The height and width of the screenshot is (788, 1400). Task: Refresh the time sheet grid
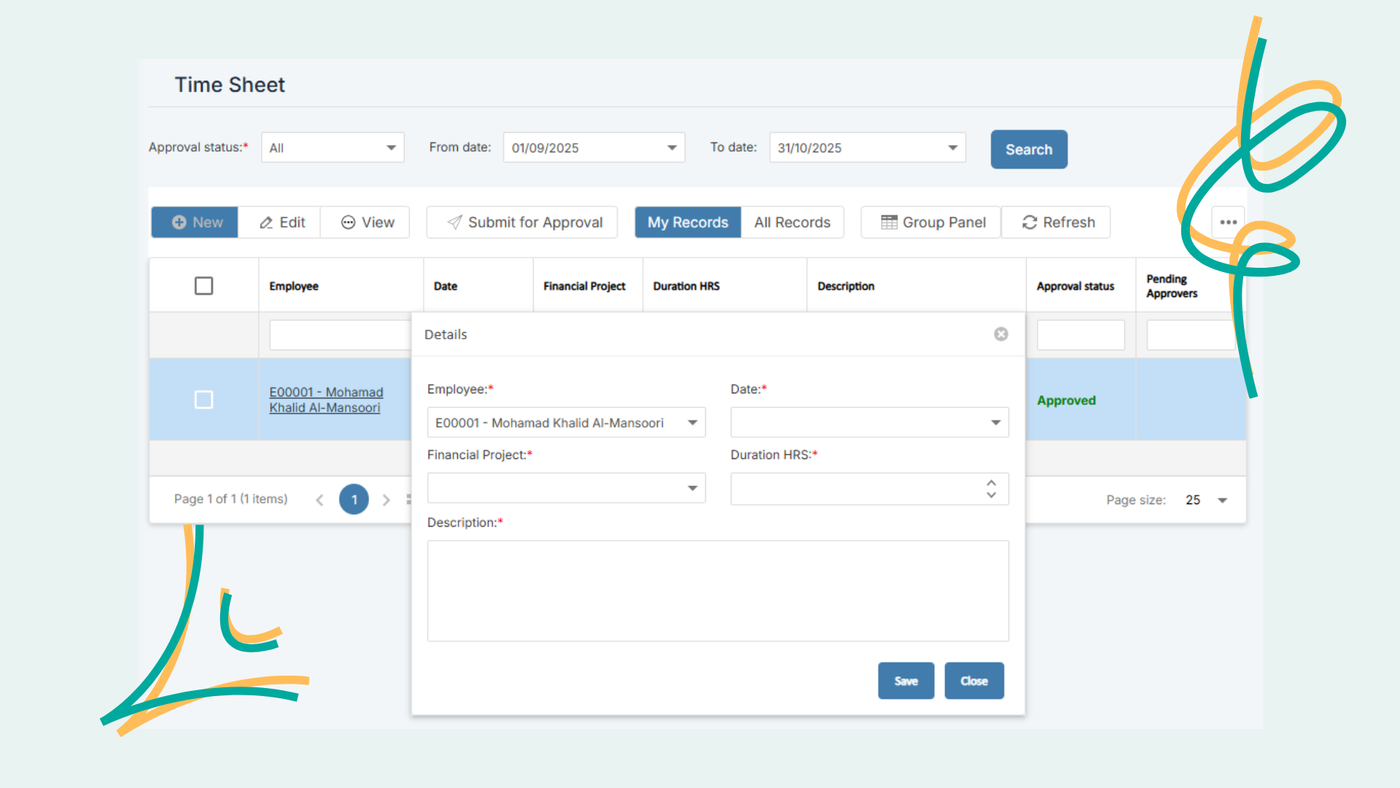pos(1057,222)
